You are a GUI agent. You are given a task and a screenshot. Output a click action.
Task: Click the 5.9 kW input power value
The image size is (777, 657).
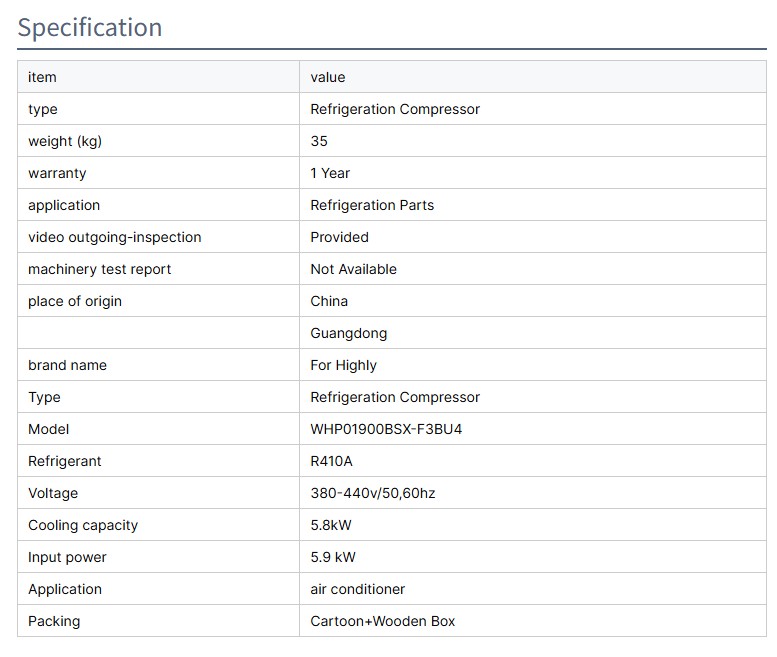[333, 557]
